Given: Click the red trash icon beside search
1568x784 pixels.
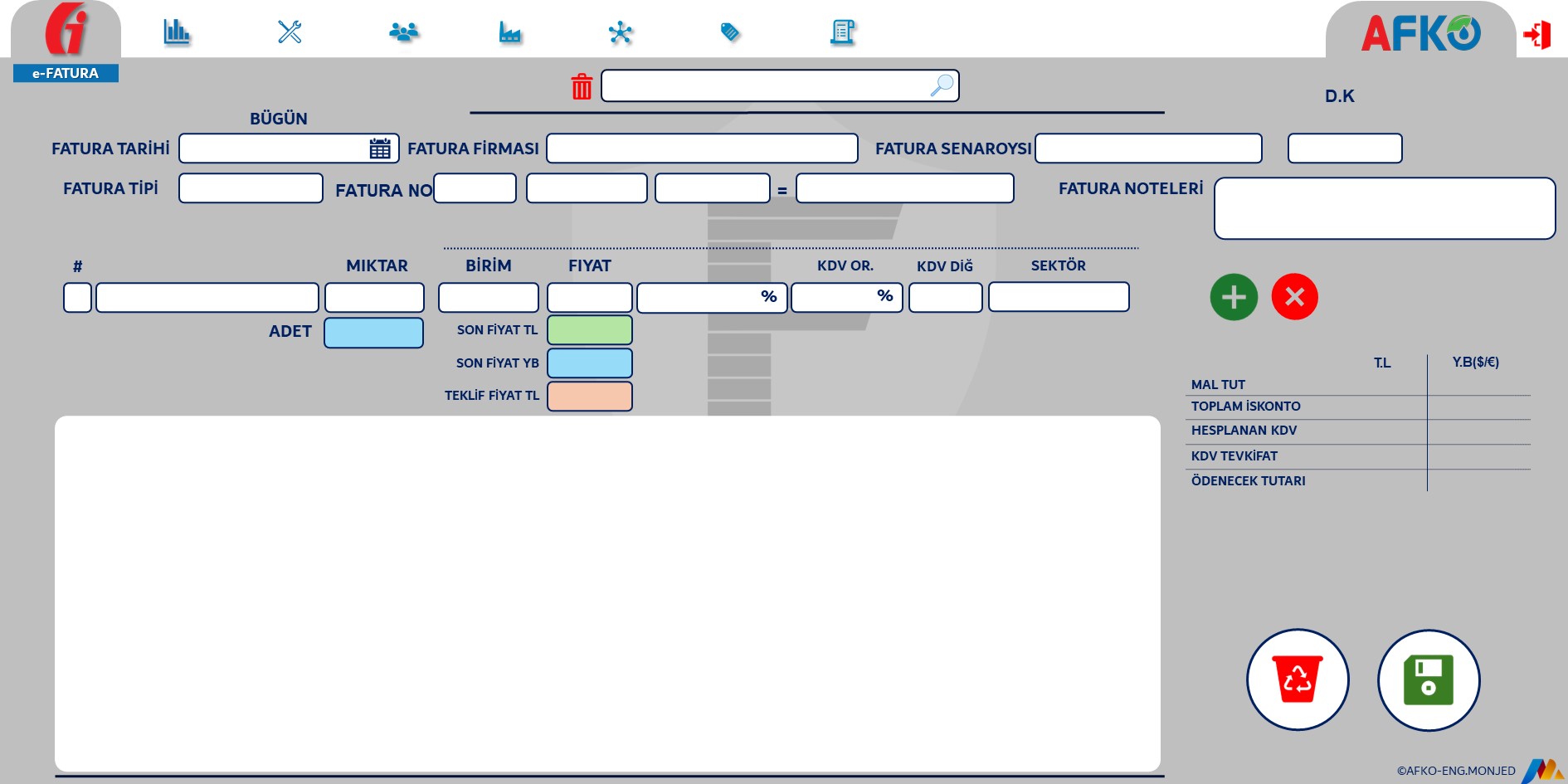Looking at the screenshot, I should pos(582,86).
